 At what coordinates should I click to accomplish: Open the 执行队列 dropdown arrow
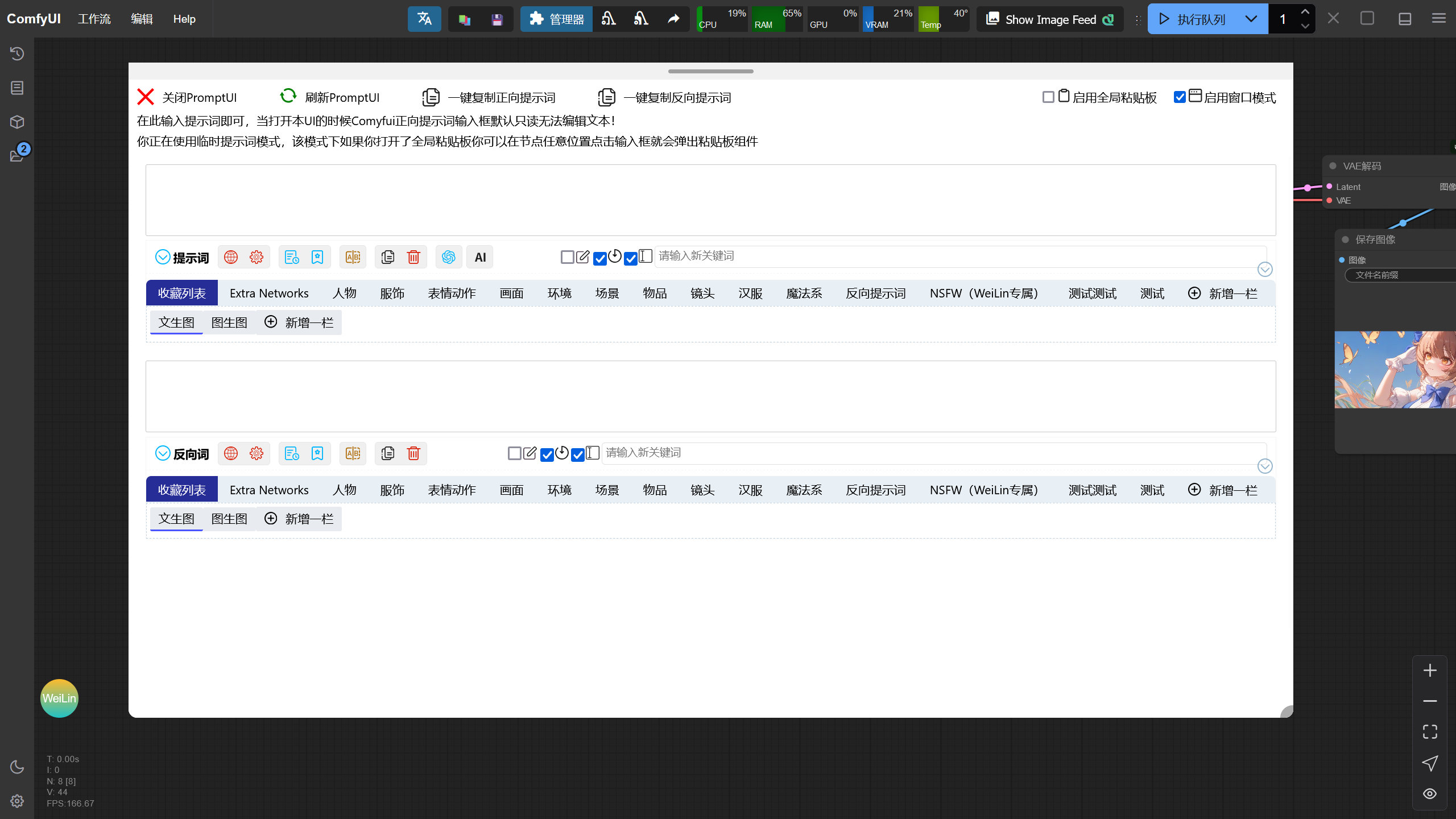coord(1251,18)
